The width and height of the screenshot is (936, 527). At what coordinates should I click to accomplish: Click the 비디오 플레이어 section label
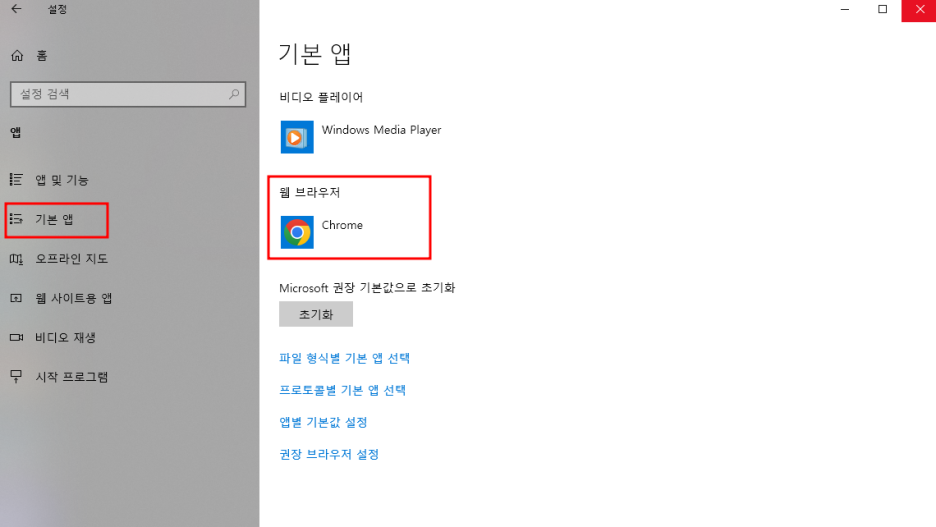[x=321, y=97]
